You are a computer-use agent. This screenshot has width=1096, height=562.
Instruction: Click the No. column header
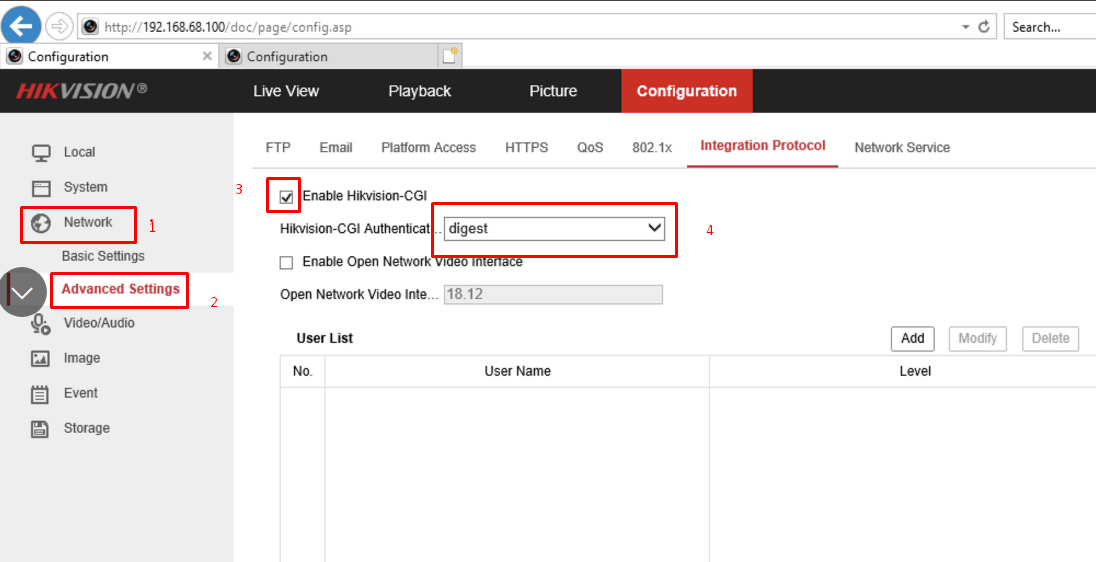[x=303, y=371]
